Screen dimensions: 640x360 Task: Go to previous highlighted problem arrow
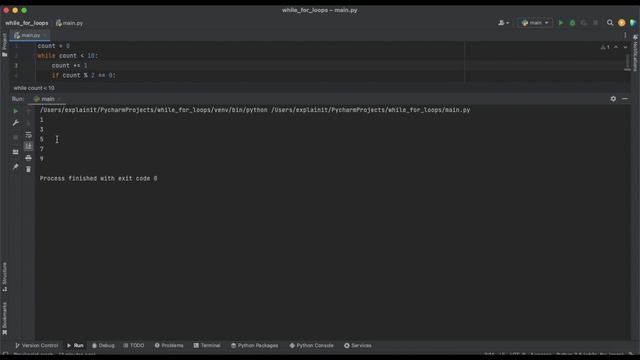tap(616, 47)
